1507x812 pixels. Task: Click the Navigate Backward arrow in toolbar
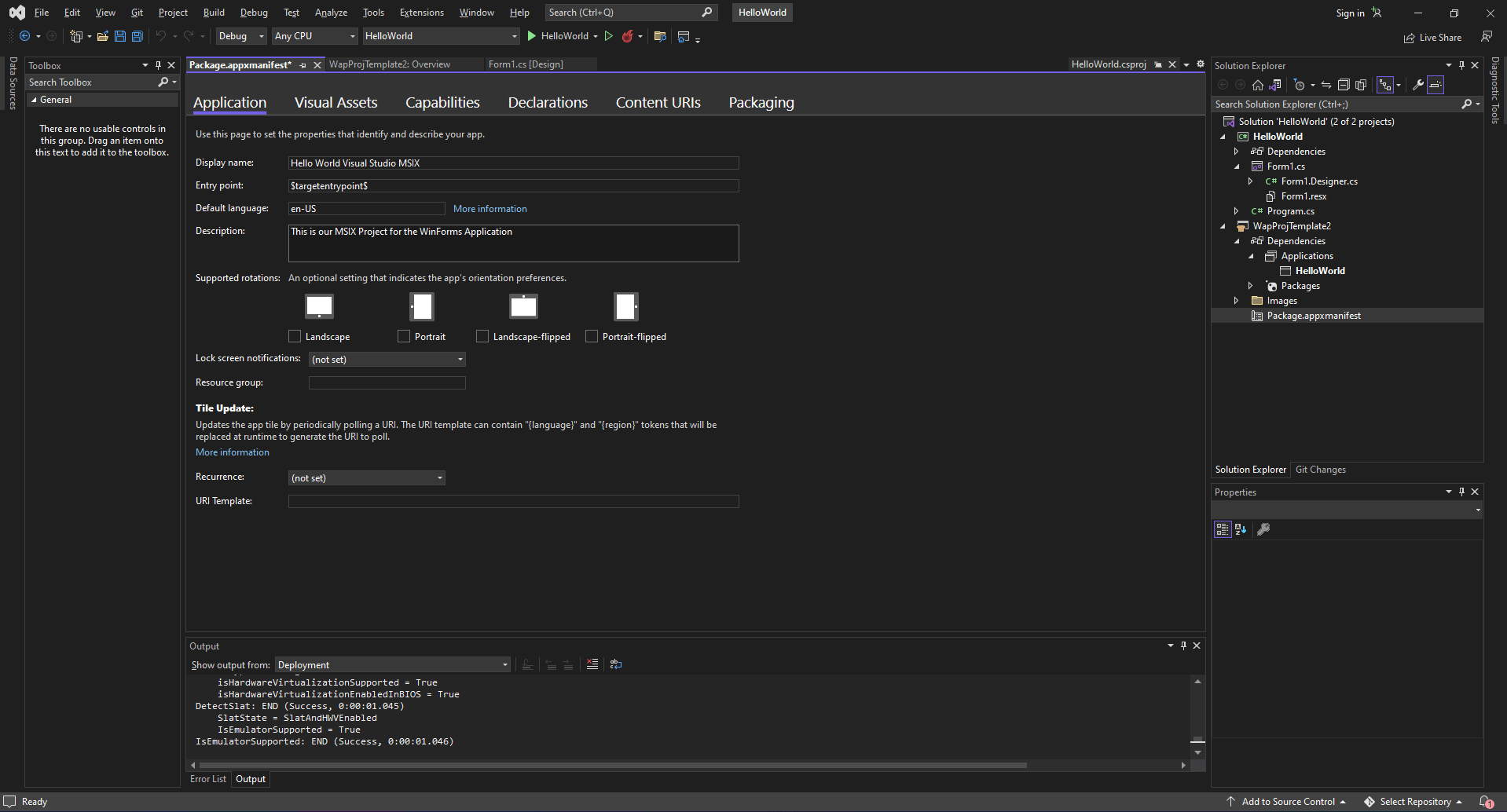pos(24,36)
